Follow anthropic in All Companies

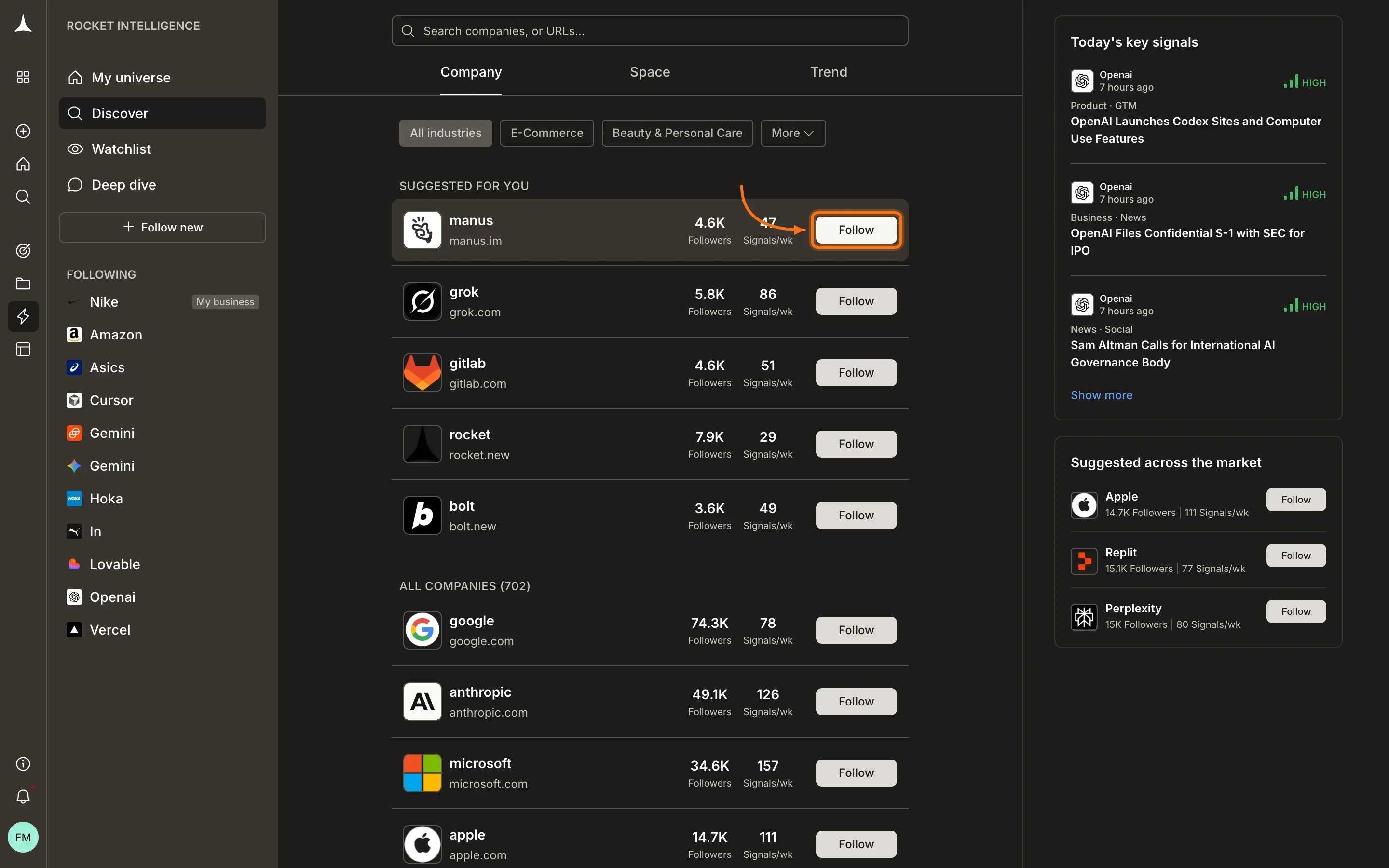[x=856, y=702]
